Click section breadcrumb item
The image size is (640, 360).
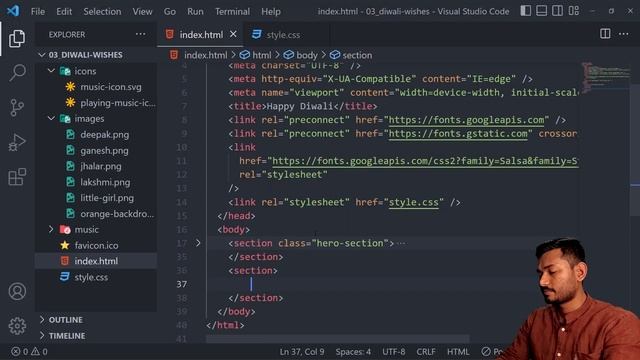[x=357, y=55]
